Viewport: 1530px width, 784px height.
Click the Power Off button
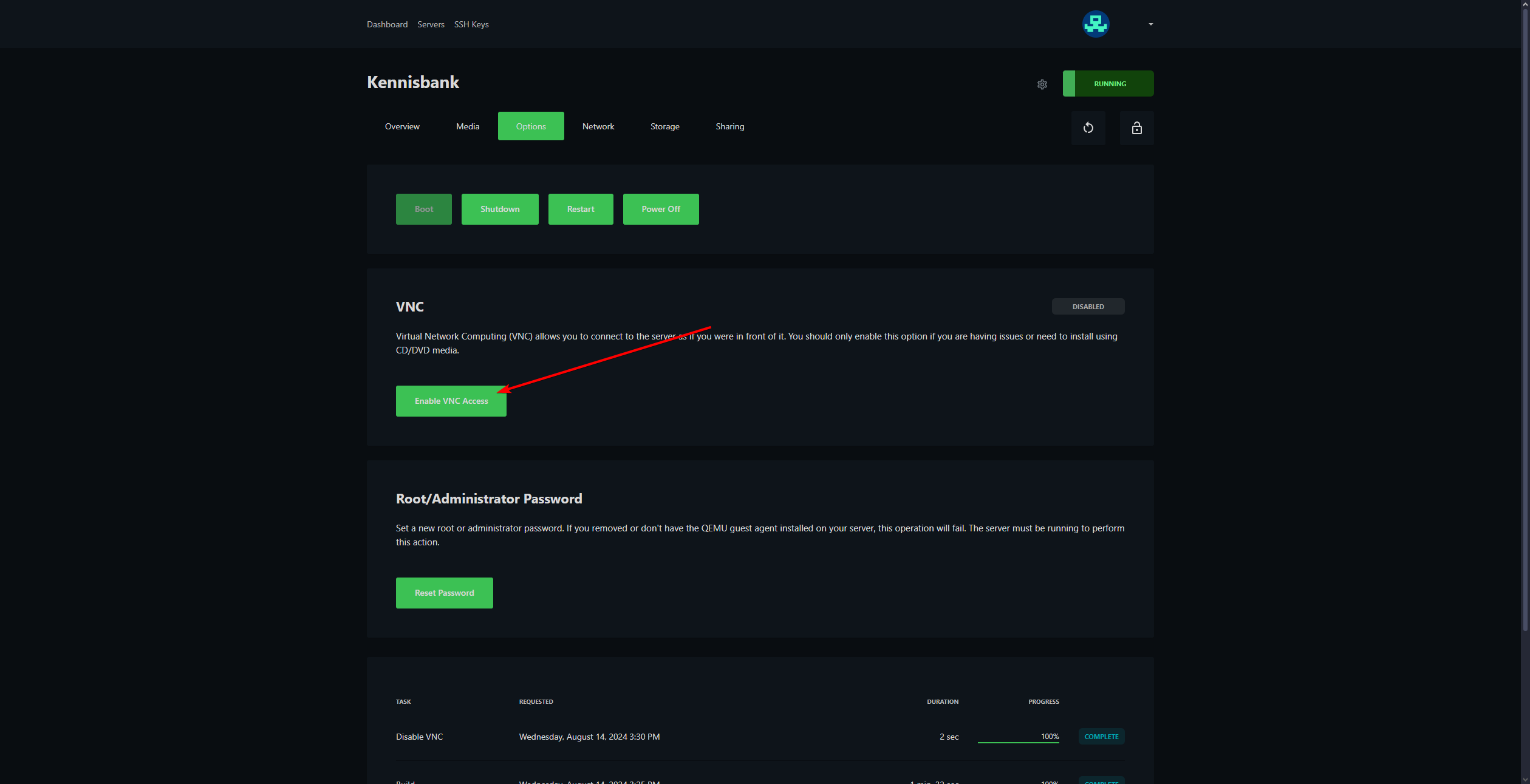[x=660, y=209]
